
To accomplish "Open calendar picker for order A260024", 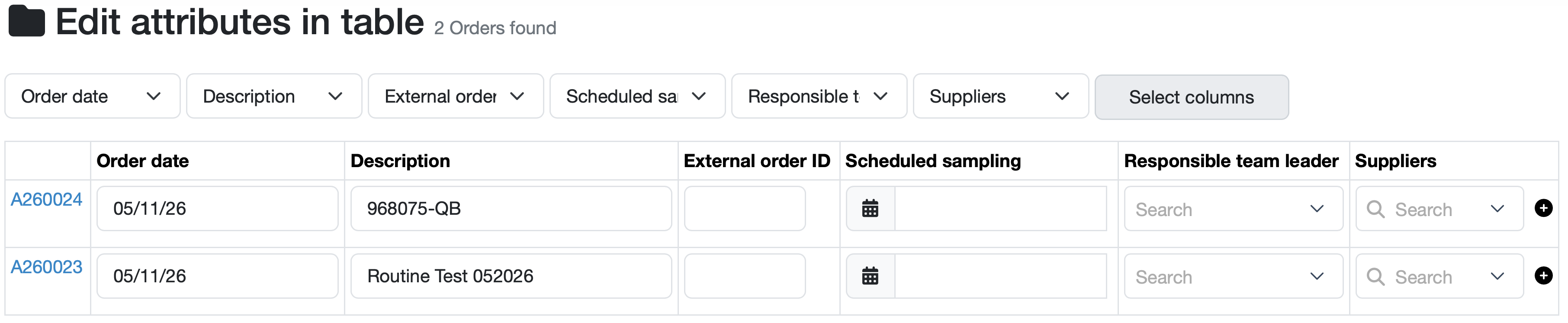I will click(871, 208).
